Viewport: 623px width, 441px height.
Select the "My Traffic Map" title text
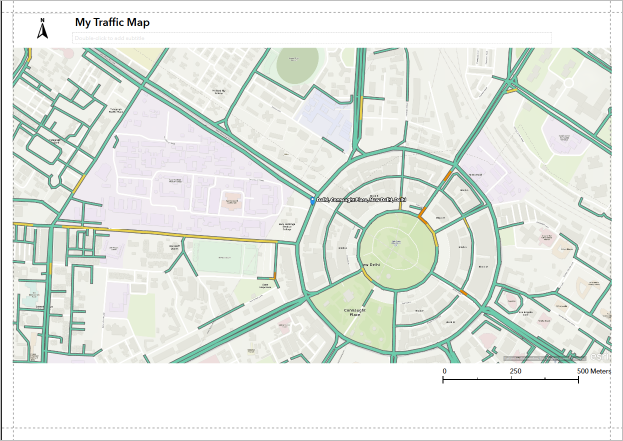click(113, 23)
